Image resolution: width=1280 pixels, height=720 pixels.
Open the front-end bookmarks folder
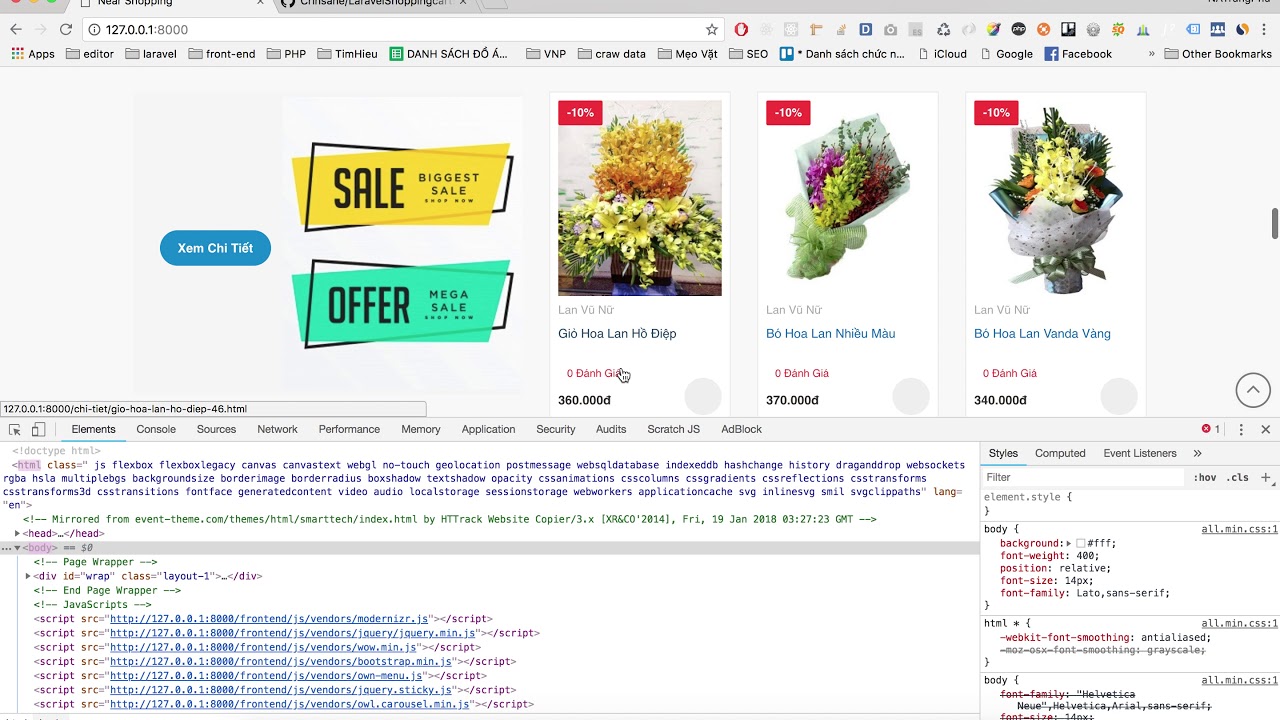click(221, 54)
